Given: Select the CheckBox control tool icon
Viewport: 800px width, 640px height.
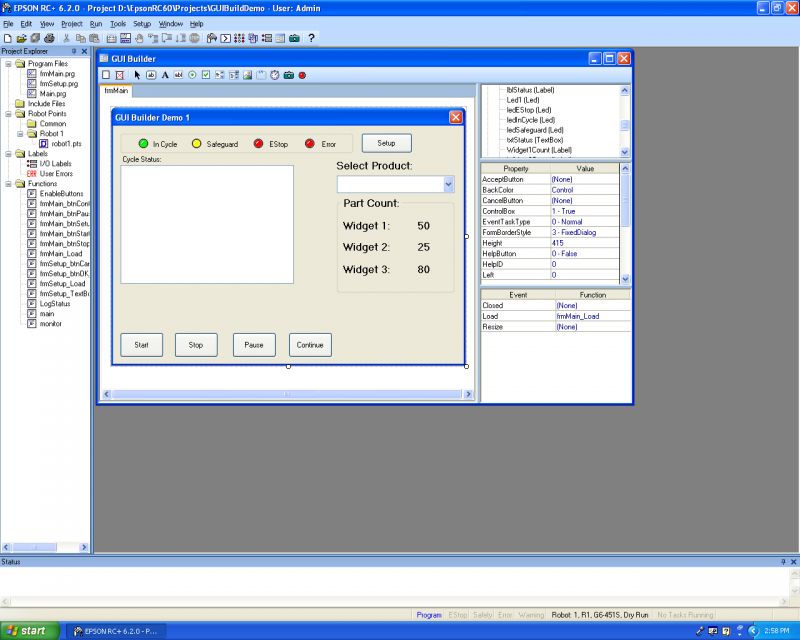Looking at the screenshot, I should pos(206,75).
